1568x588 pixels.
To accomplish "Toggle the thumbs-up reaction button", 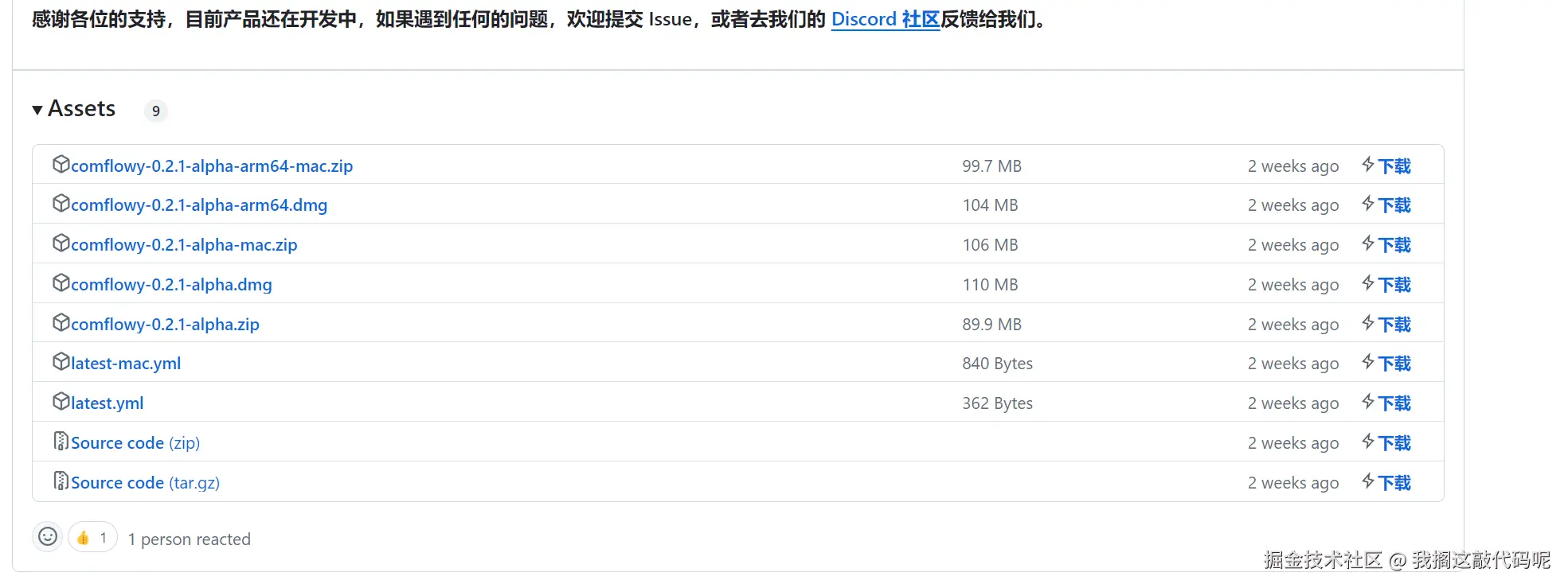I will point(92,538).
